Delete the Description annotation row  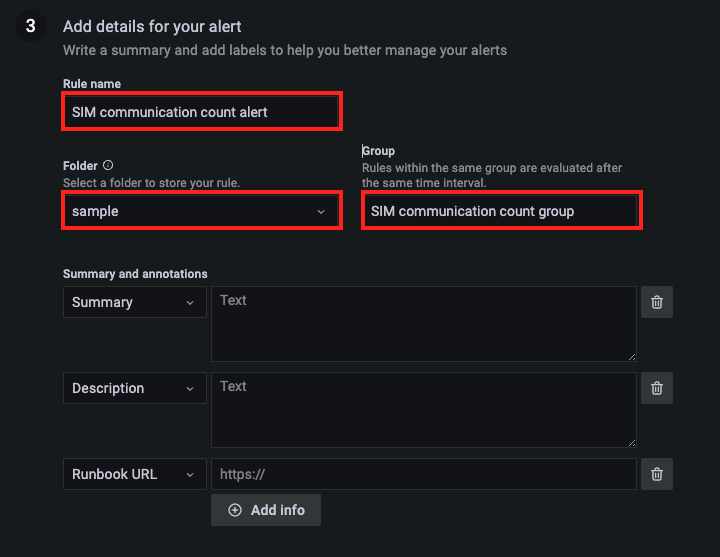tap(657, 388)
